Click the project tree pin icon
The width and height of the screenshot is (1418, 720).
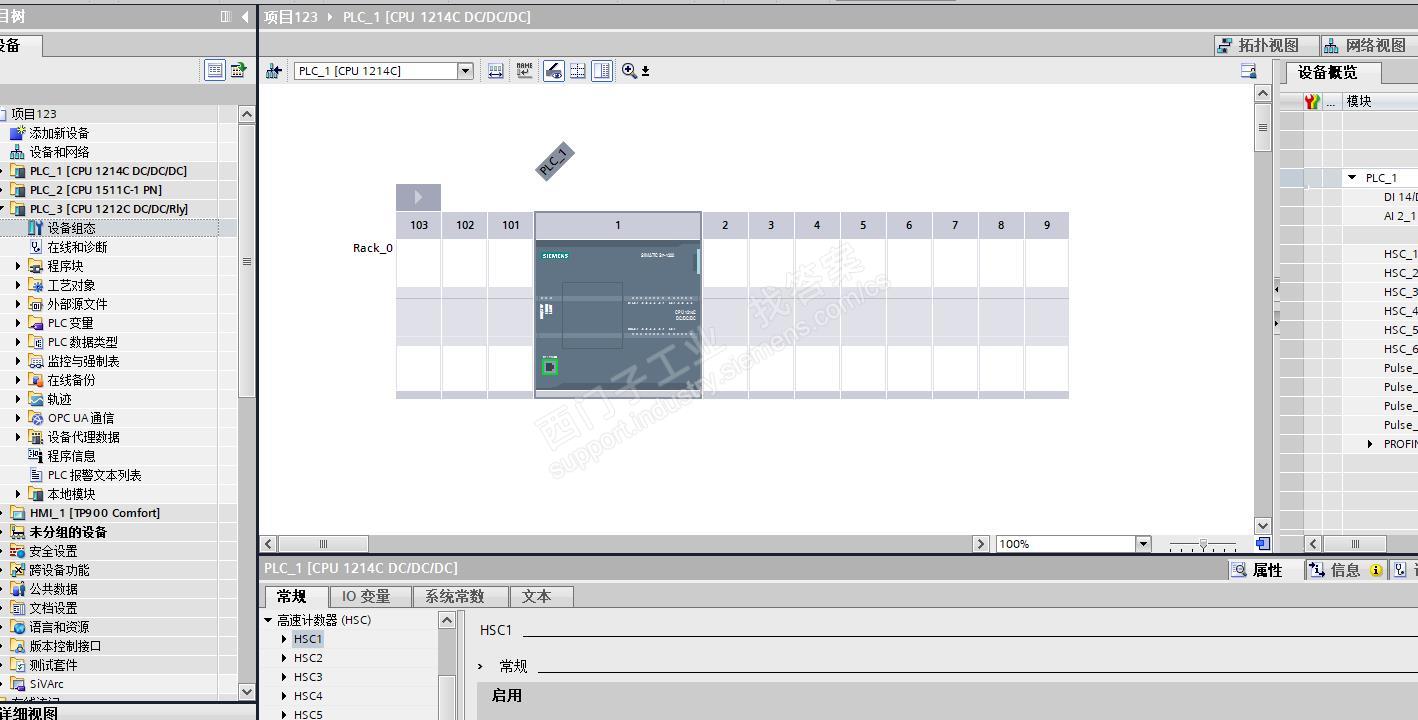click(226, 16)
